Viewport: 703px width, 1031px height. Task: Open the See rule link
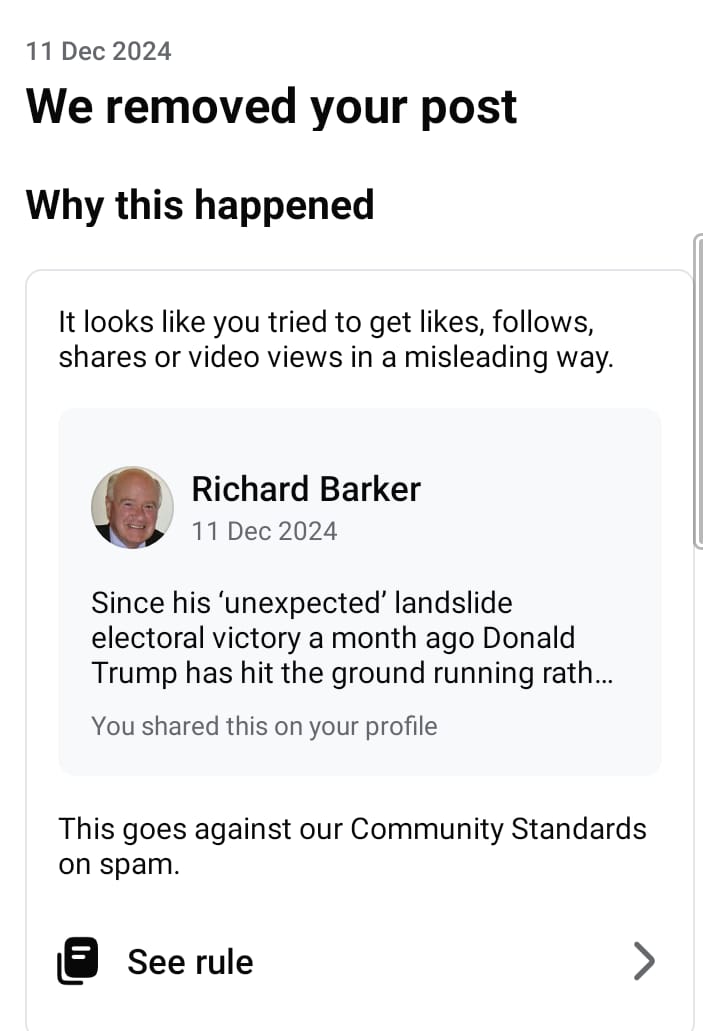coord(190,962)
